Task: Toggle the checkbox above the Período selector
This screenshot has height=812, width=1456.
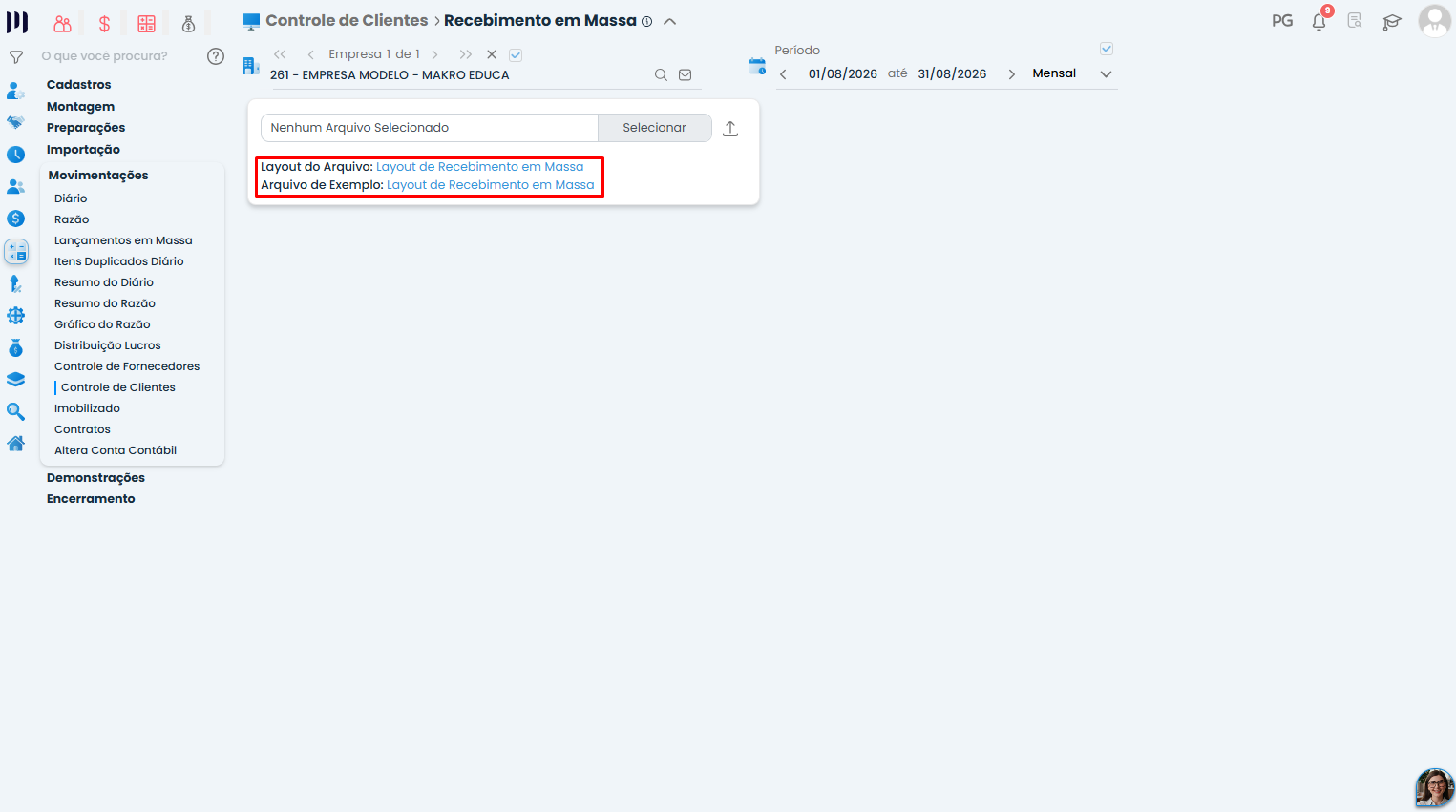Action: (x=1107, y=49)
